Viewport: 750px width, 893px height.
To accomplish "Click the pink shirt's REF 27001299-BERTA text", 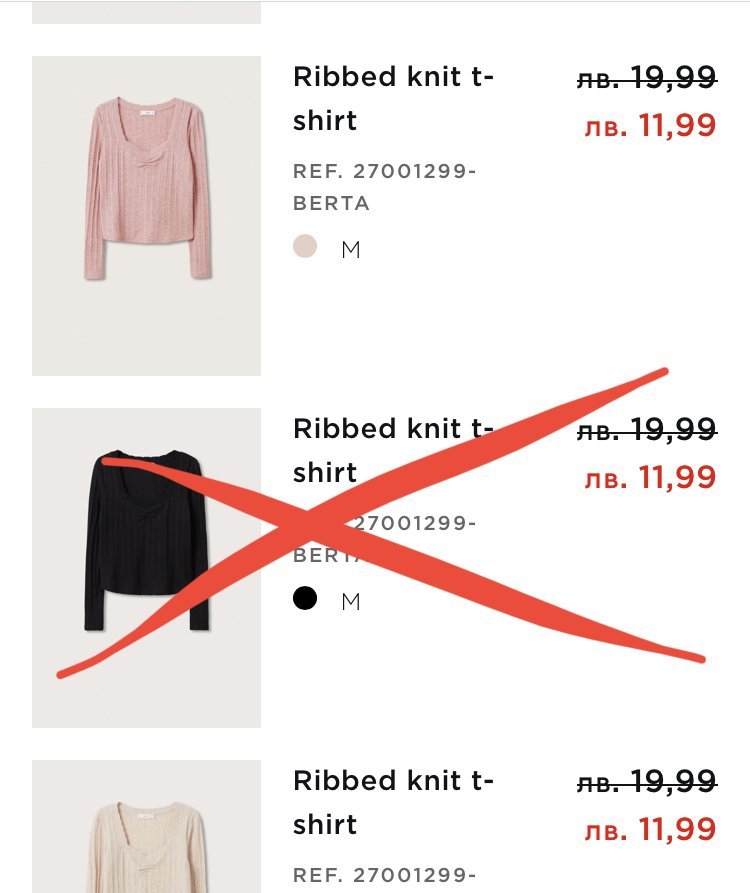I will coord(385,187).
